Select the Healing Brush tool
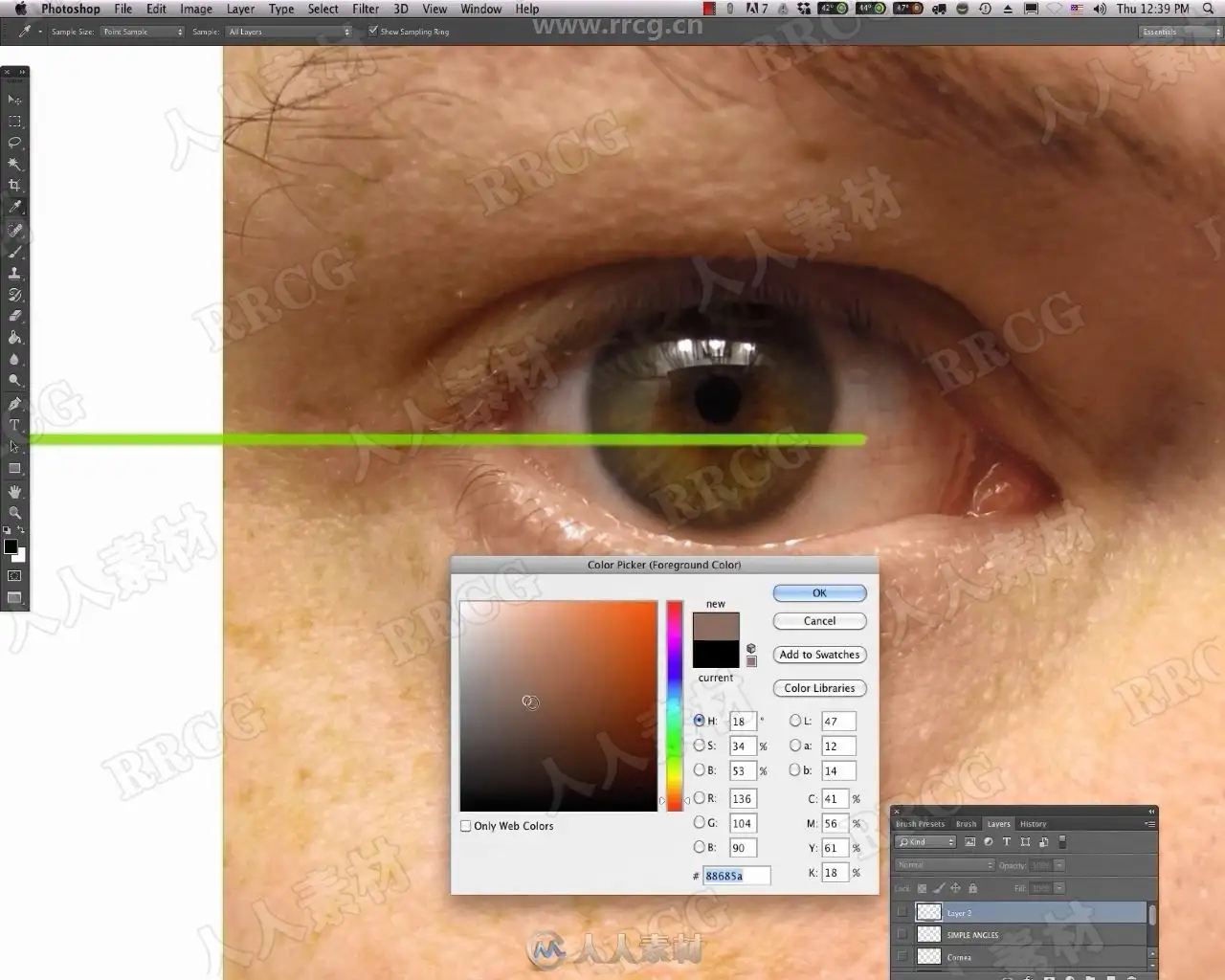 click(14, 230)
